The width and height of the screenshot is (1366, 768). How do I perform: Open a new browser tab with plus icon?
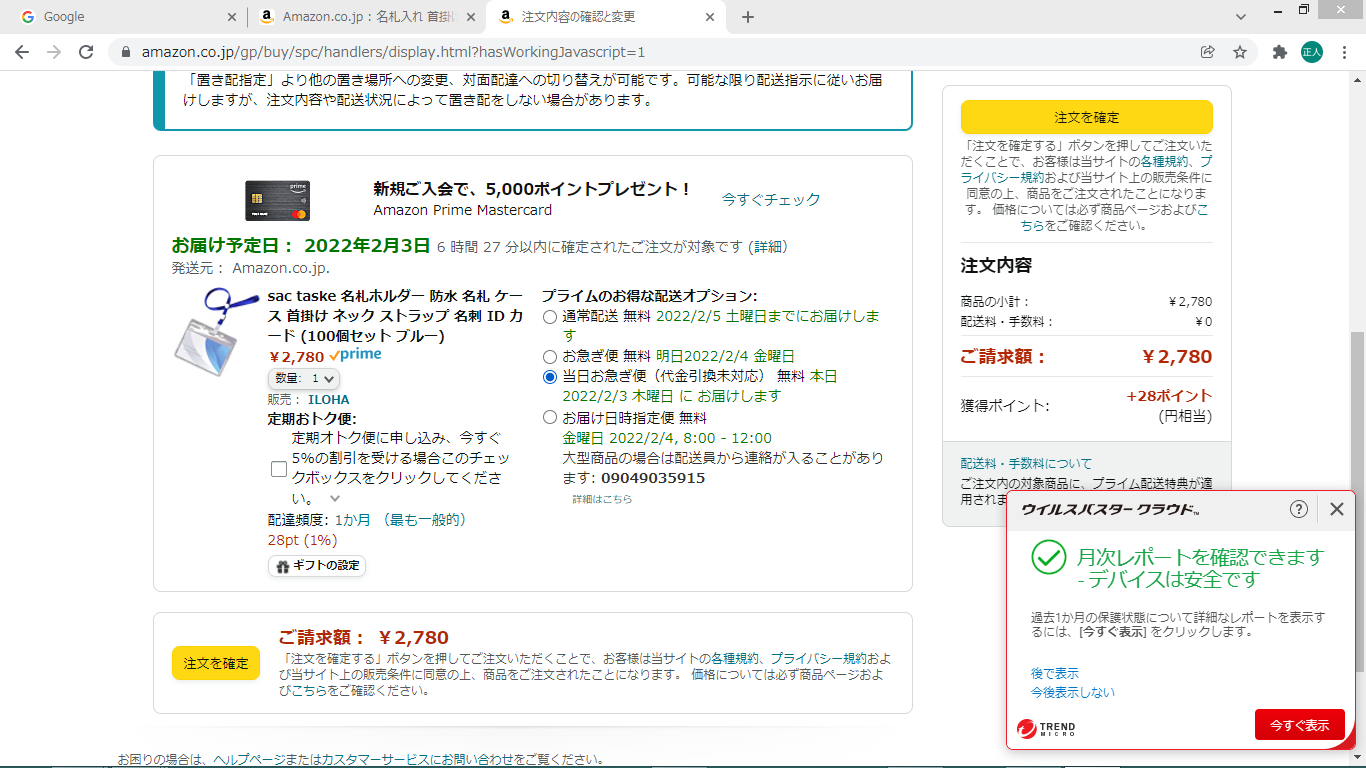pos(748,17)
